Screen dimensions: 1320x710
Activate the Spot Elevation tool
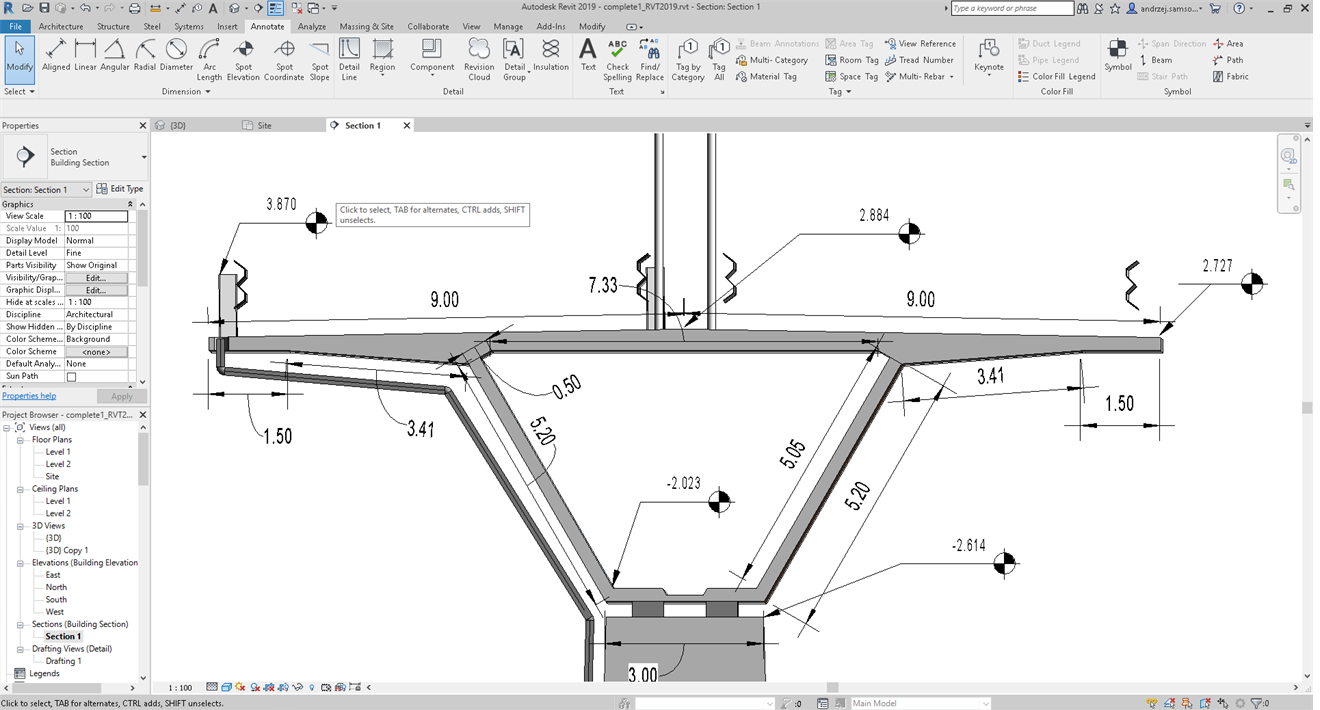click(x=243, y=57)
